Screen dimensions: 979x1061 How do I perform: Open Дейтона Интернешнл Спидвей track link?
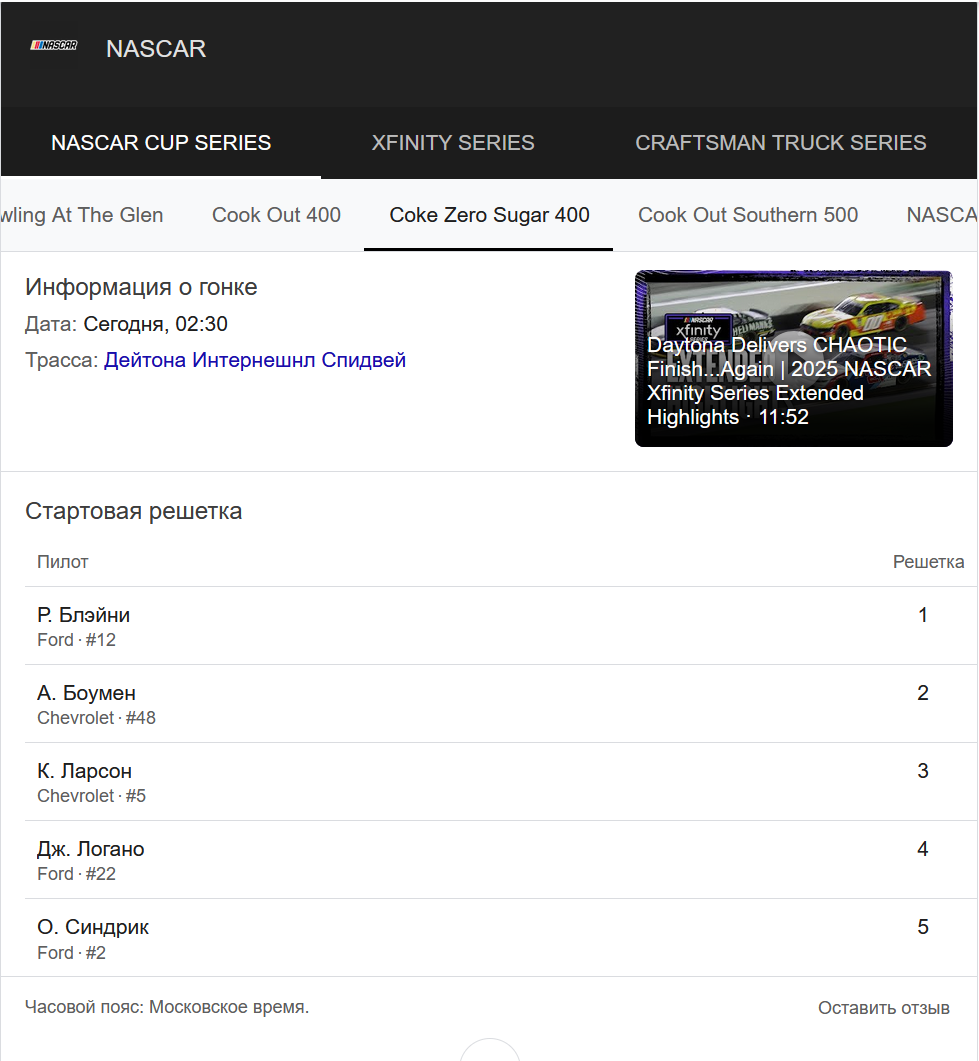[x=254, y=360]
